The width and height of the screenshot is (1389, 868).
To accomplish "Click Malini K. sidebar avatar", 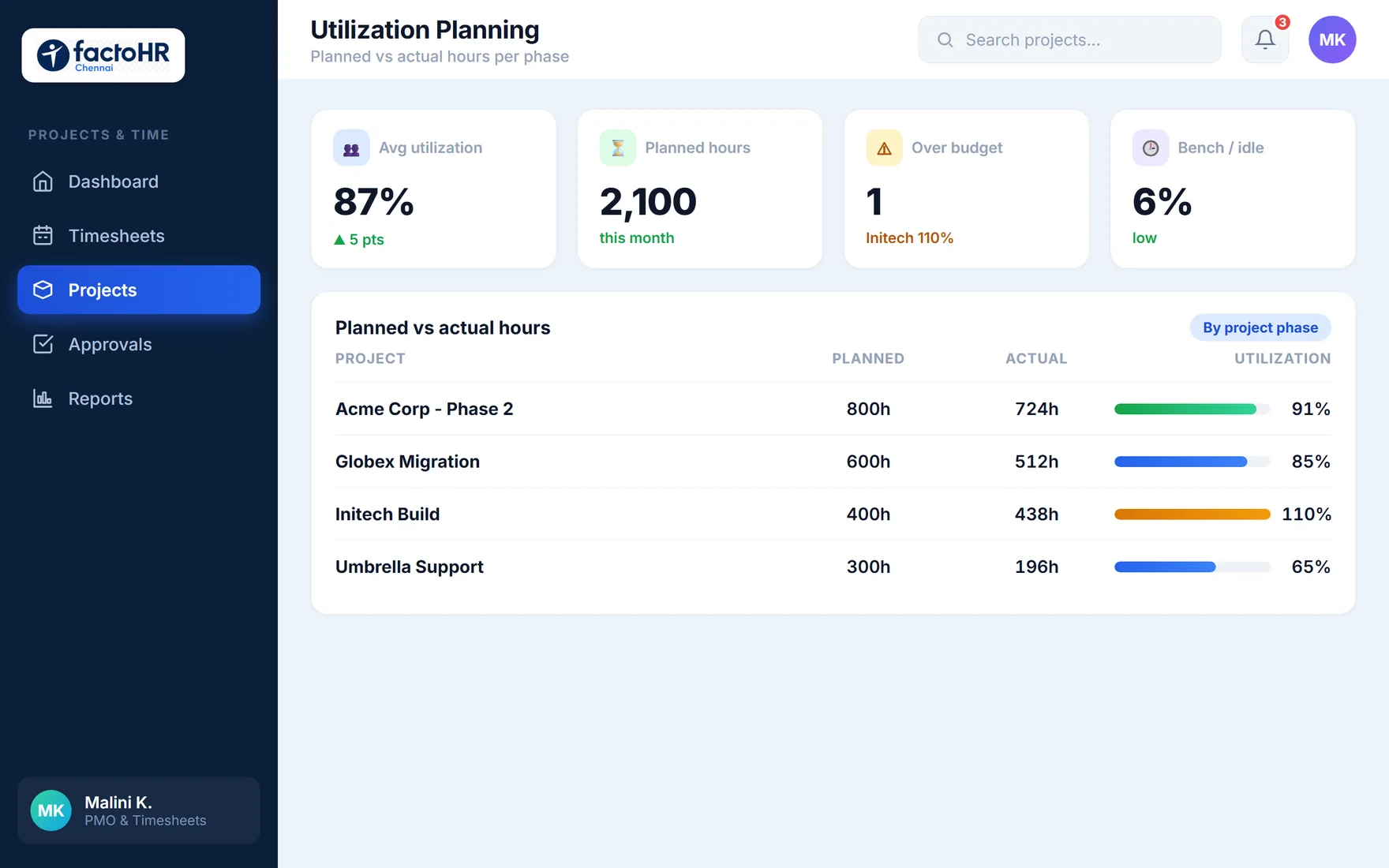I will click(51, 810).
